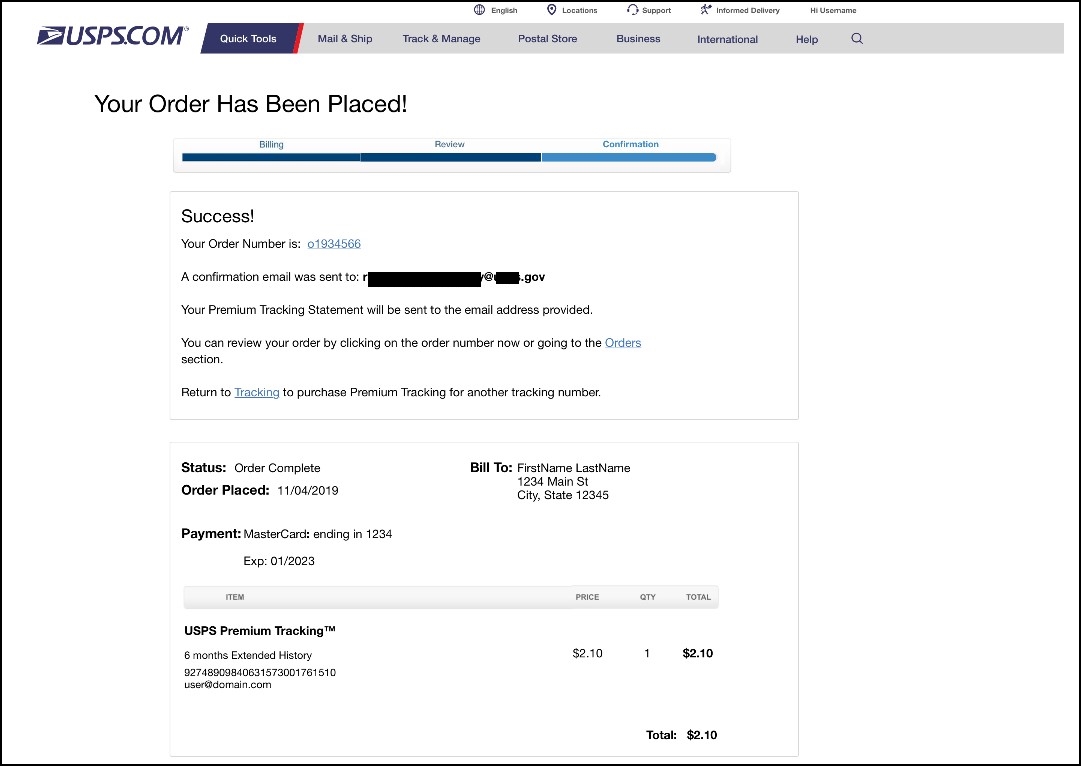Click the 'Your Order Has Been Placed!' heading
The width and height of the screenshot is (1082, 767).
pos(251,104)
